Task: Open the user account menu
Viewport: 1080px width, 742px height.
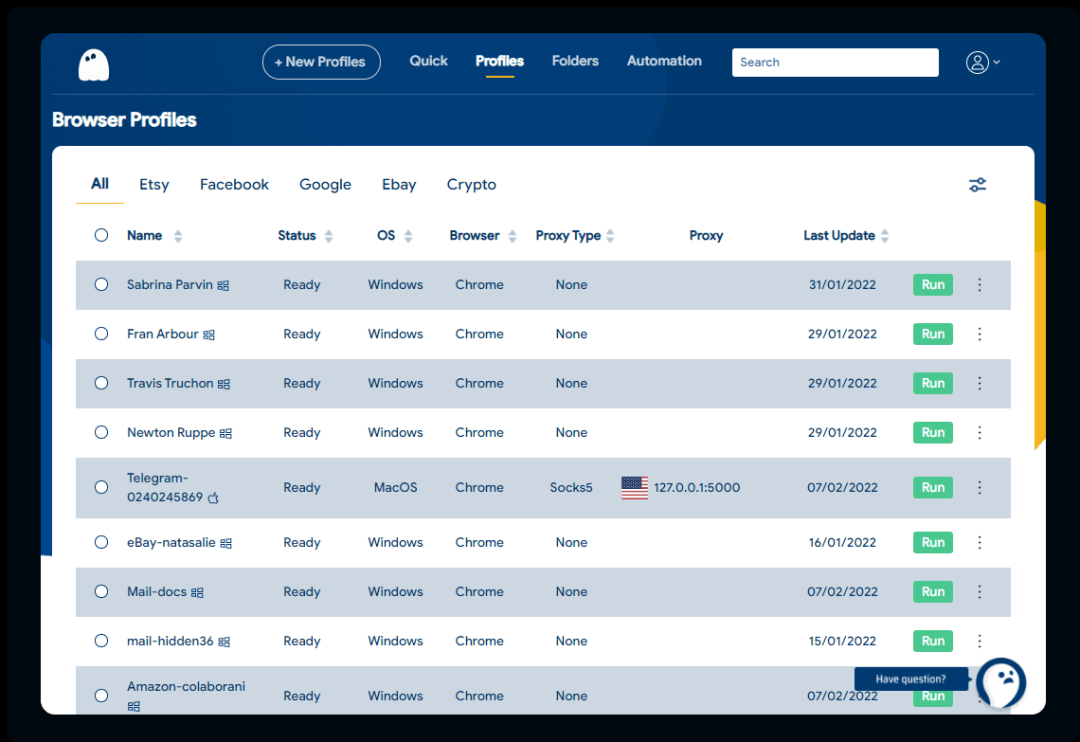Action: tap(982, 62)
